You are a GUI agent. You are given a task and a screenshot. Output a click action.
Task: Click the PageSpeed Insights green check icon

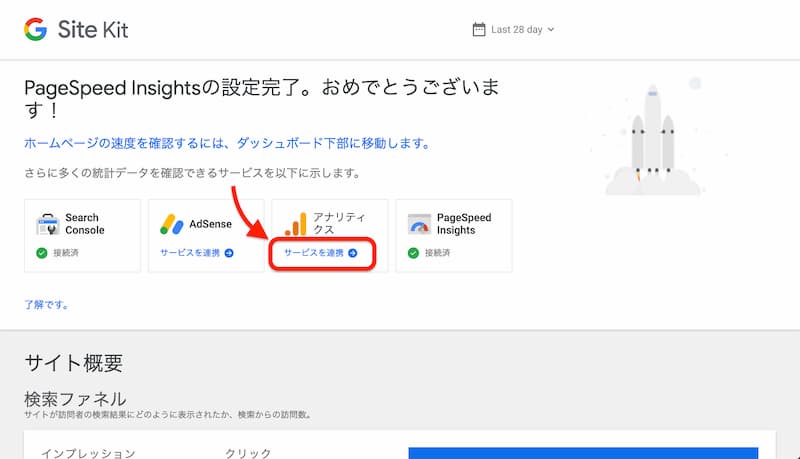pyautogui.click(x=413, y=253)
